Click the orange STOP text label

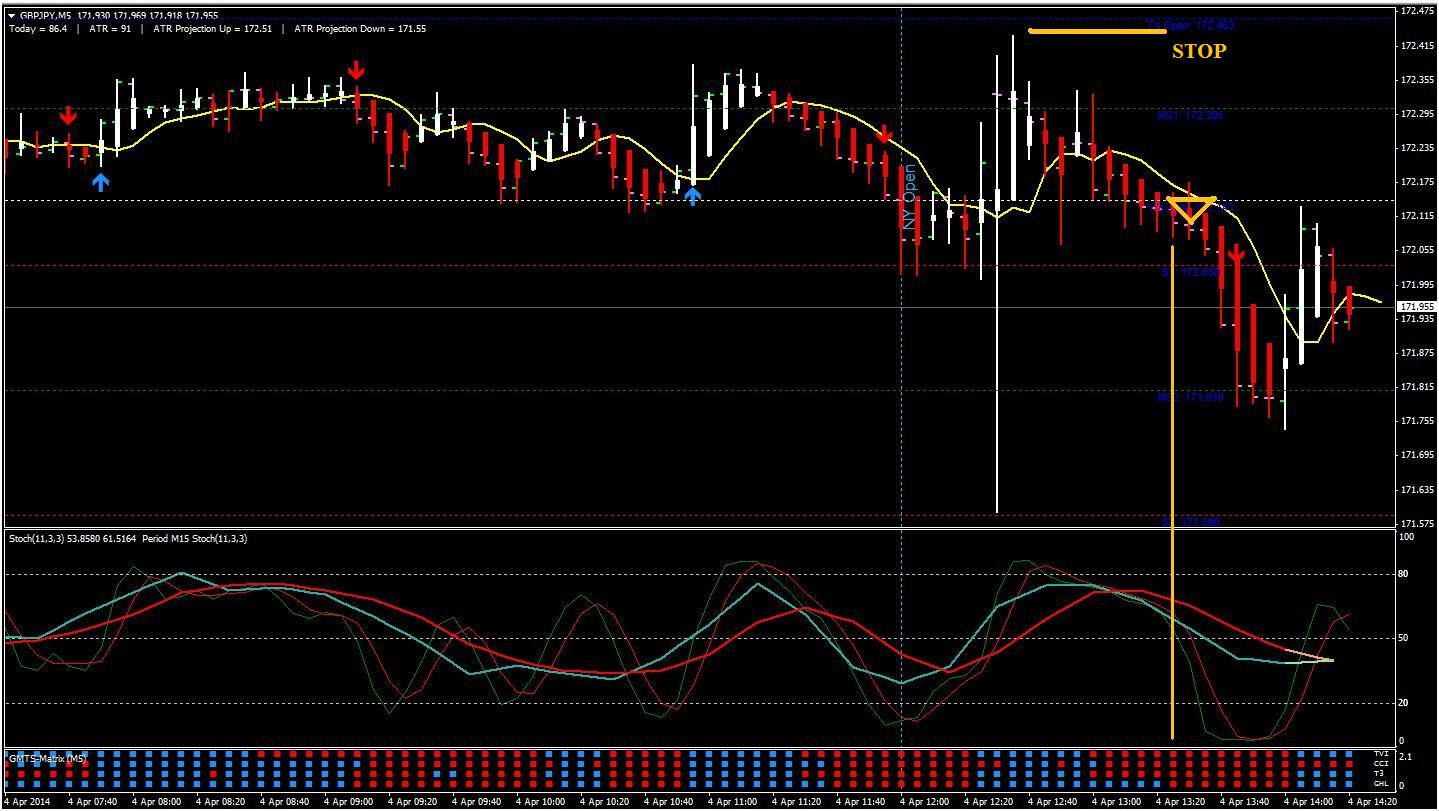[x=1199, y=51]
